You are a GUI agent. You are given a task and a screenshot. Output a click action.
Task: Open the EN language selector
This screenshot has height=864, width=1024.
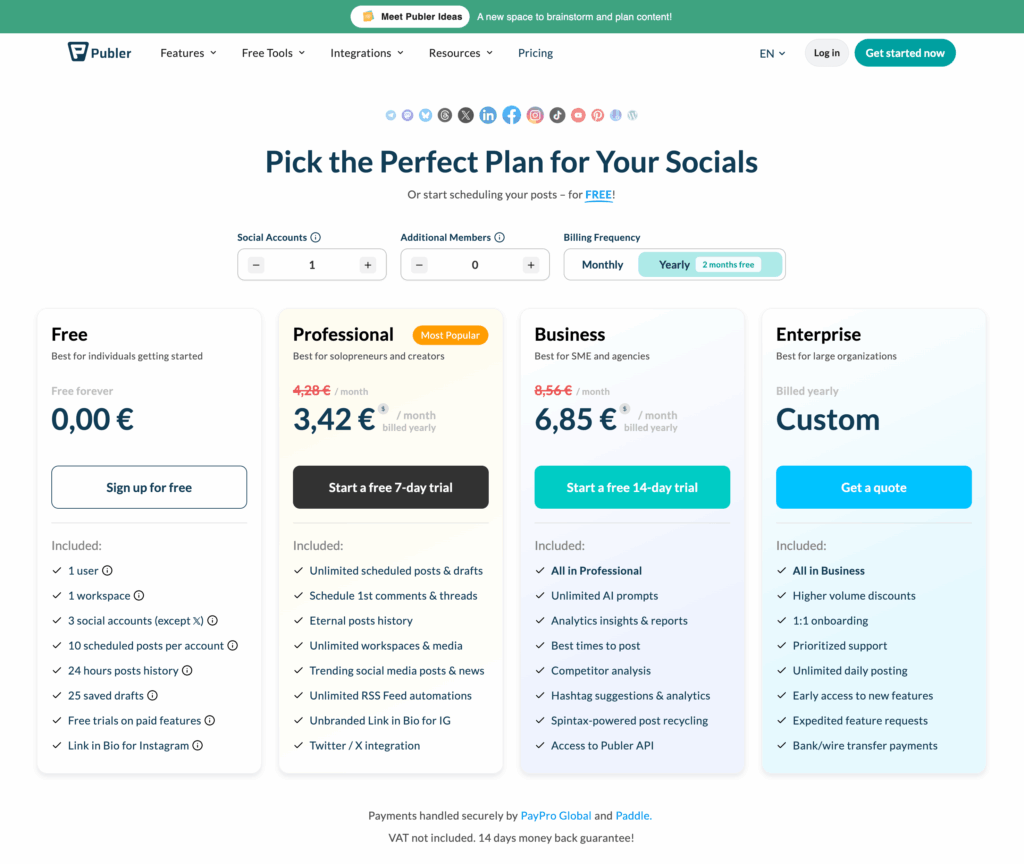772,53
